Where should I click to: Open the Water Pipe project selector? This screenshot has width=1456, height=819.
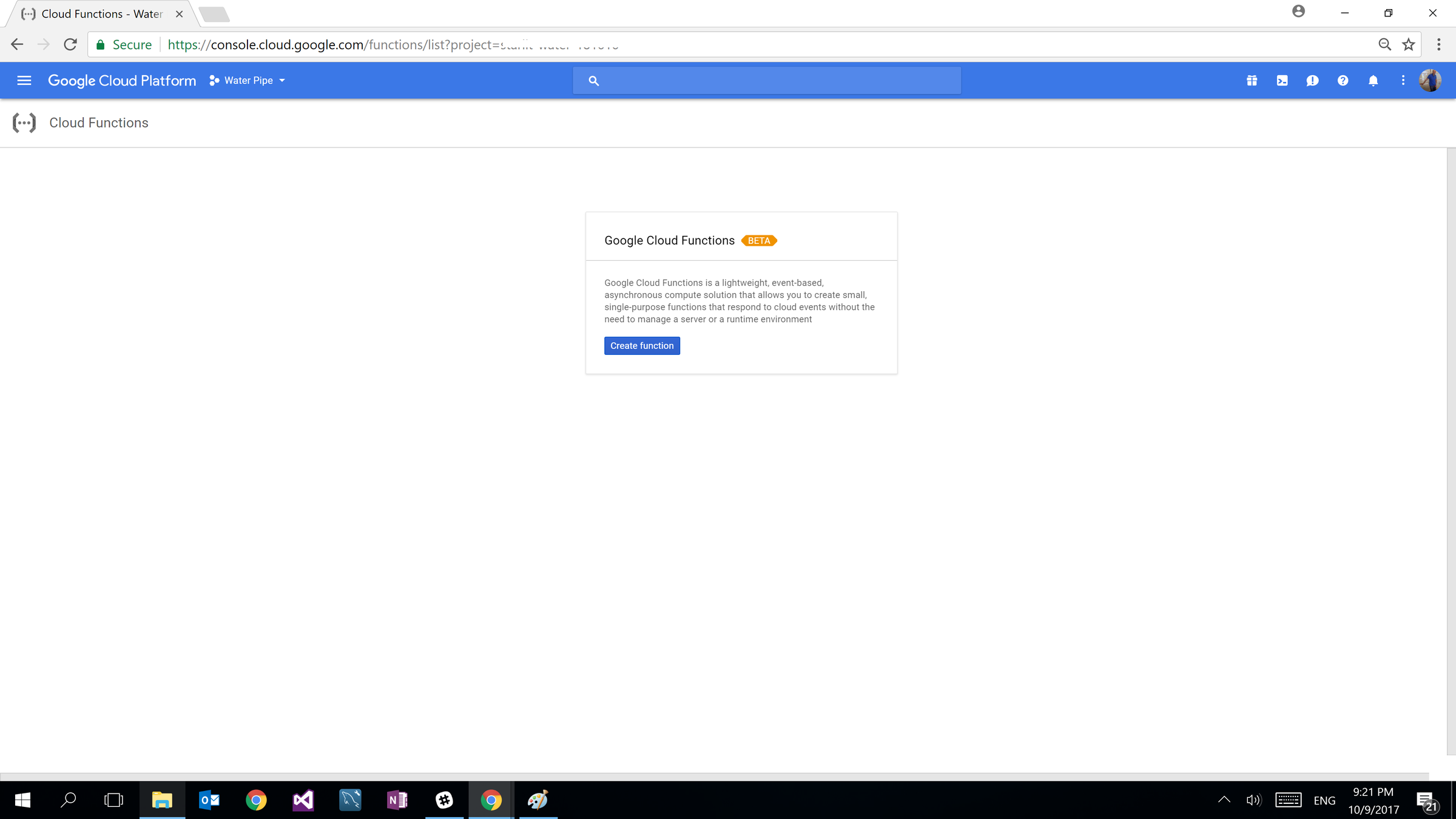coord(248,81)
